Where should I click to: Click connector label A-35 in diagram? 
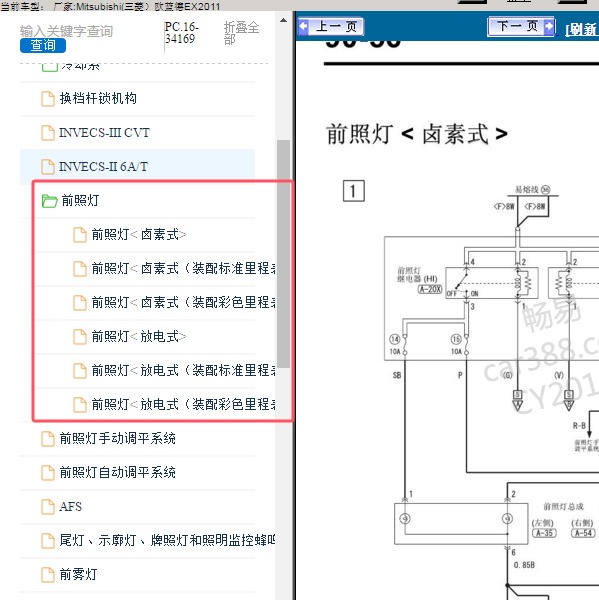point(544,533)
